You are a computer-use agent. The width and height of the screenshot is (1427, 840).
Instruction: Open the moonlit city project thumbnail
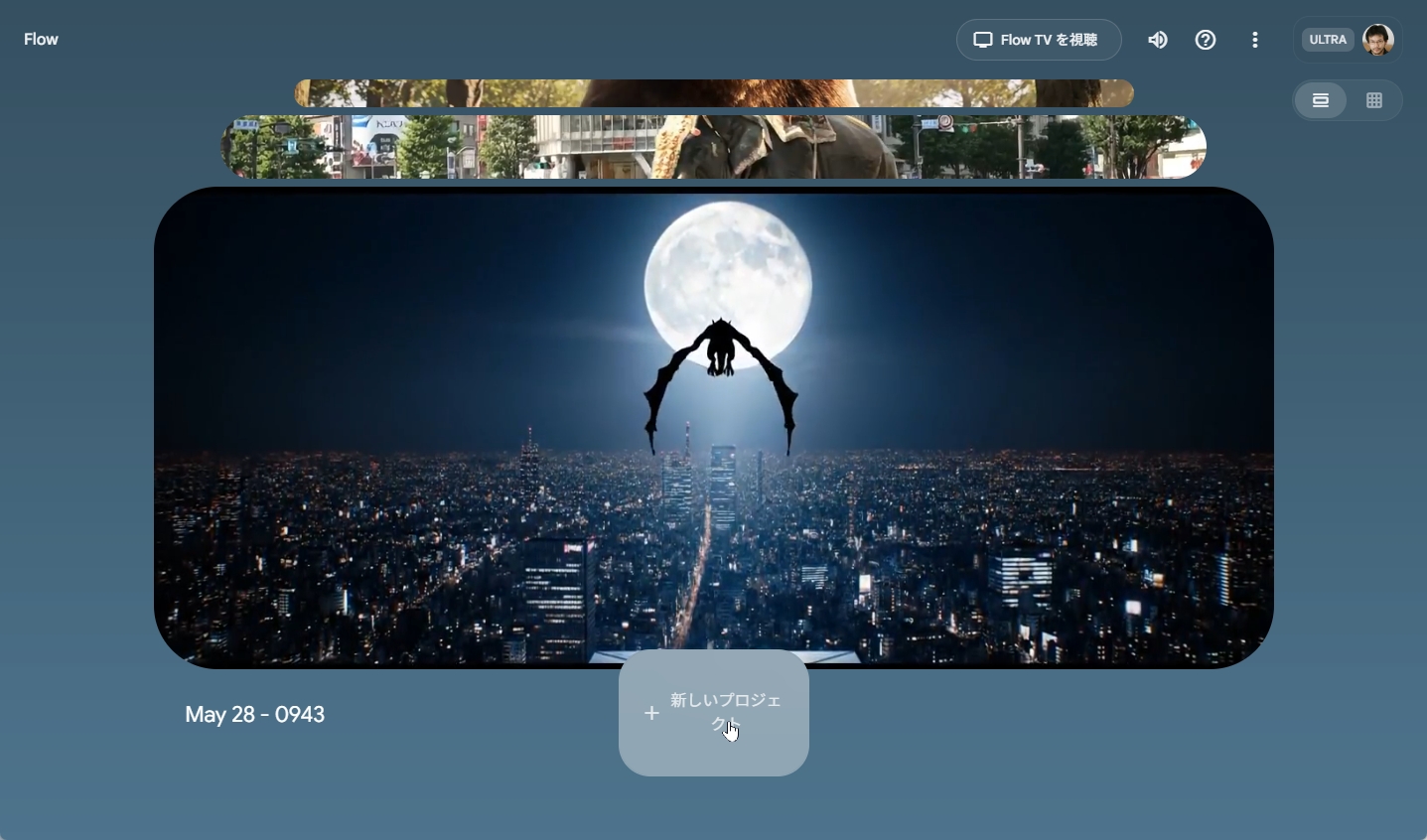714,428
